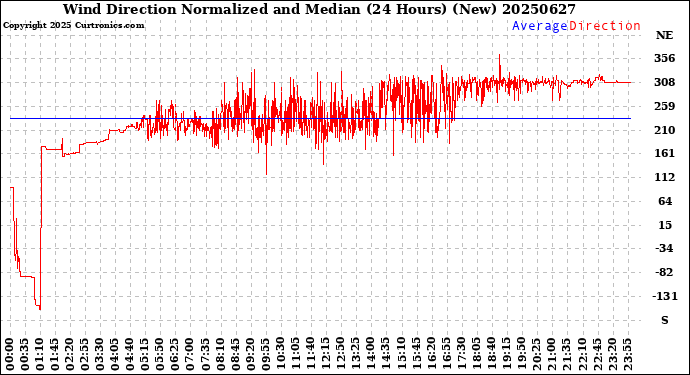Click the 356 y-axis value
Image resolution: width=690 pixels, height=375 pixels.
pos(664,58)
